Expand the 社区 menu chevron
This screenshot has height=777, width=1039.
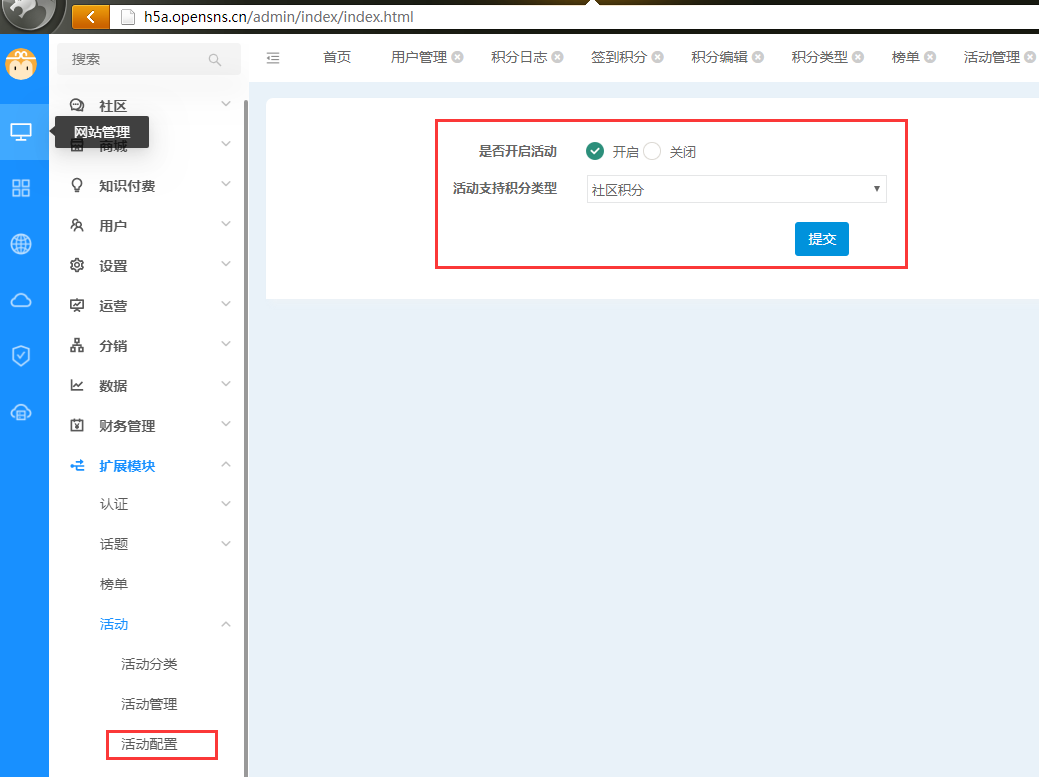[x=226, y=104]
